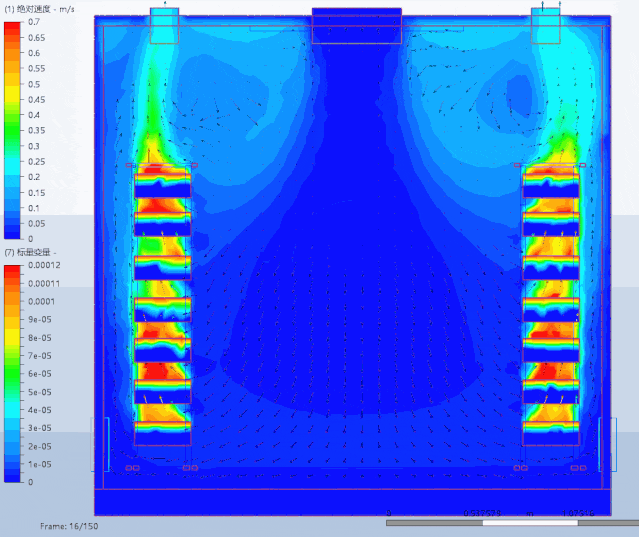Viewport: 639px width, 537px height.
Task: Click the light blue outlined panel on left wall
Action: click(x=100, y=443)
